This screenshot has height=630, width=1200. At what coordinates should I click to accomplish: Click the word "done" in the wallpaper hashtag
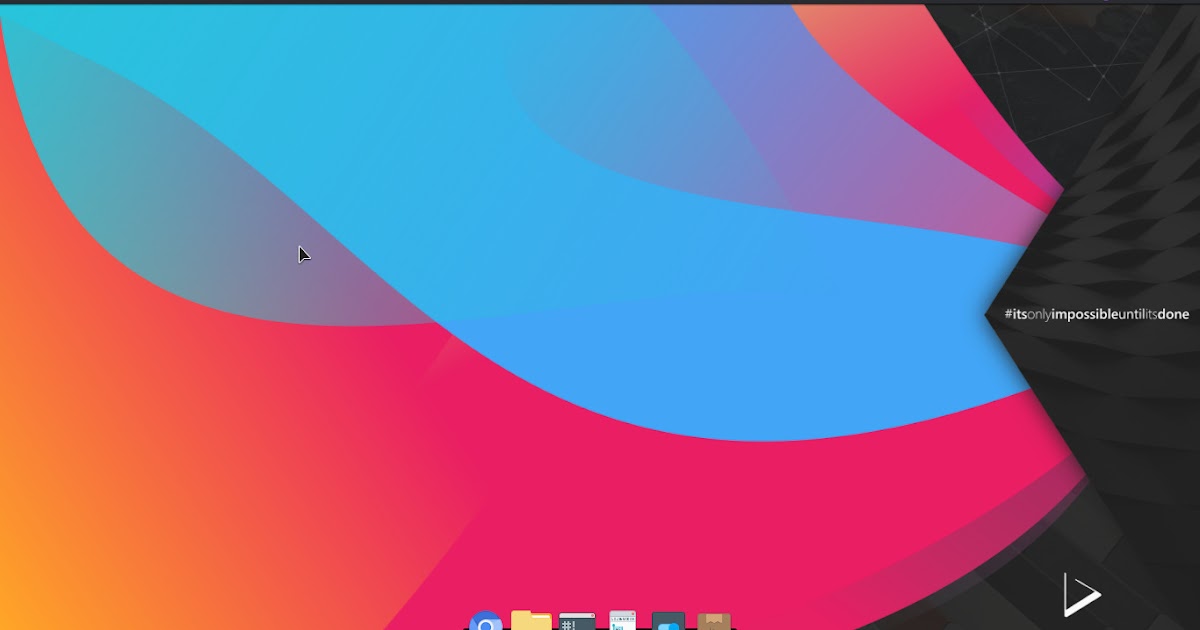coord(1173,314)
